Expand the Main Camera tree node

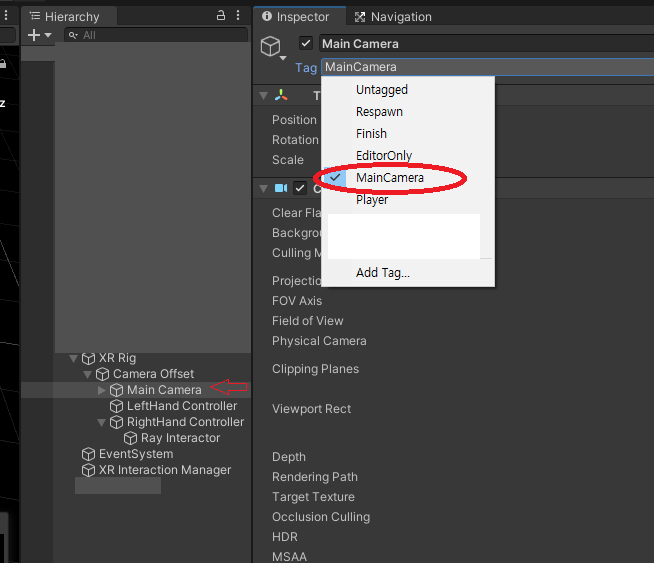[102, 390]
